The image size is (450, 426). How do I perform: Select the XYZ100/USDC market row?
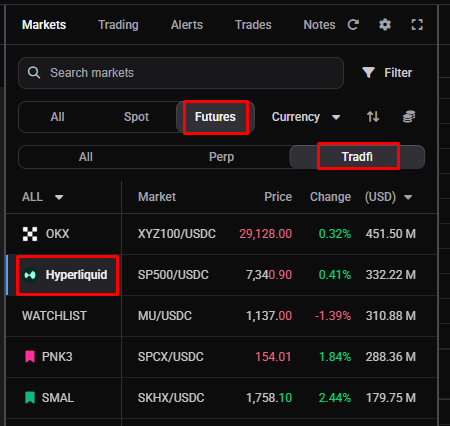pyautogui.click(x=279, y=234)
